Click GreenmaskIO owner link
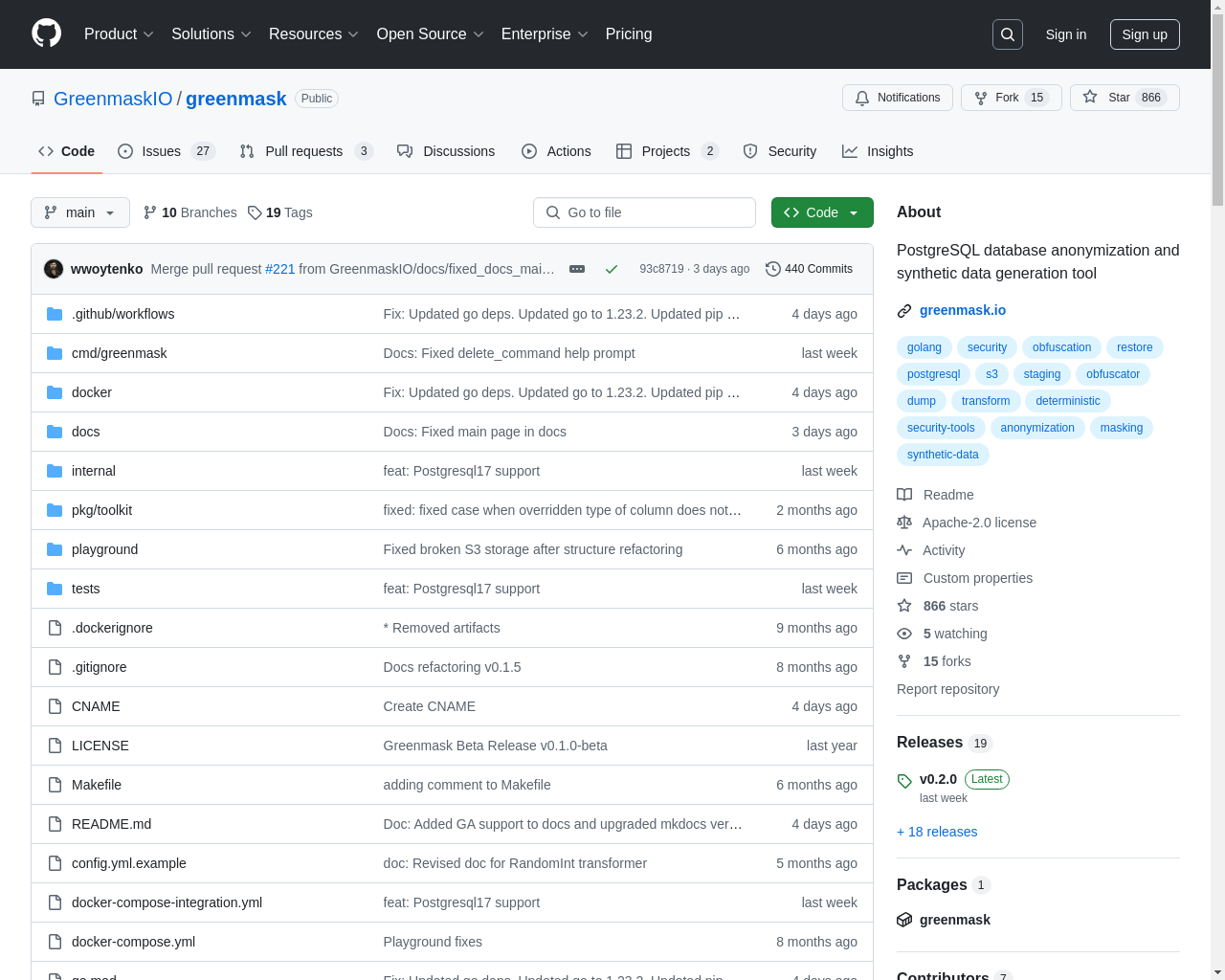 [x=113, y=99]
